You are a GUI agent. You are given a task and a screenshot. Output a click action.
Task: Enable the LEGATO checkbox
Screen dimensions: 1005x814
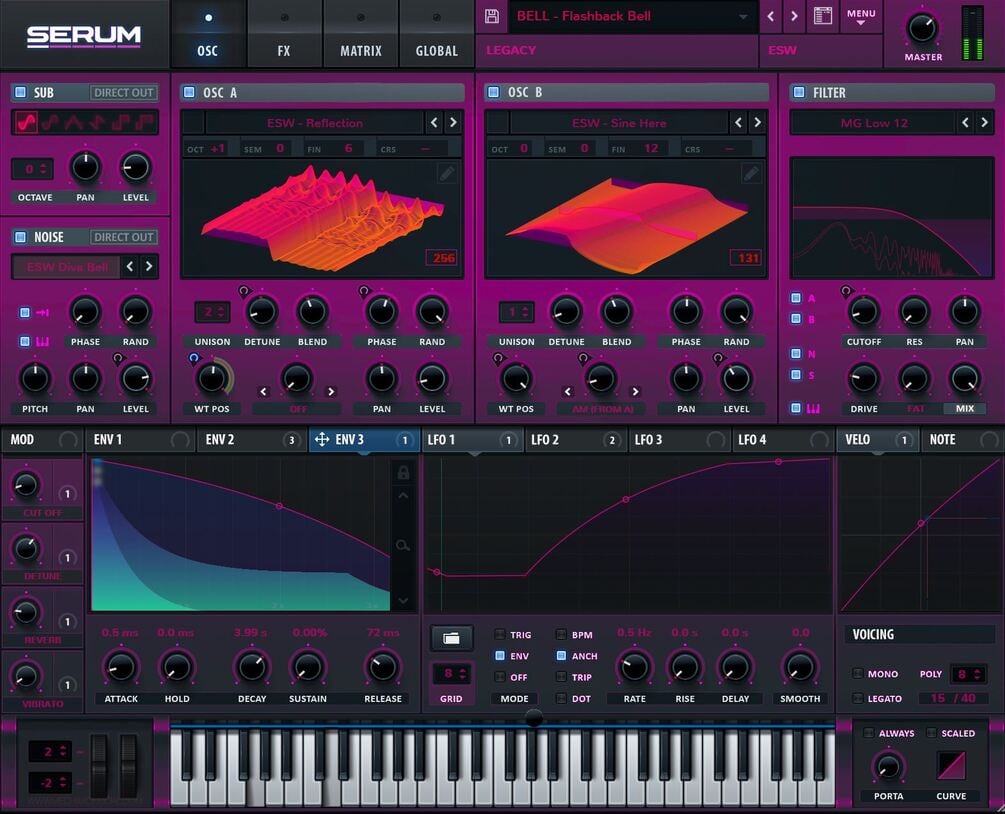click(x=858, y=698)
